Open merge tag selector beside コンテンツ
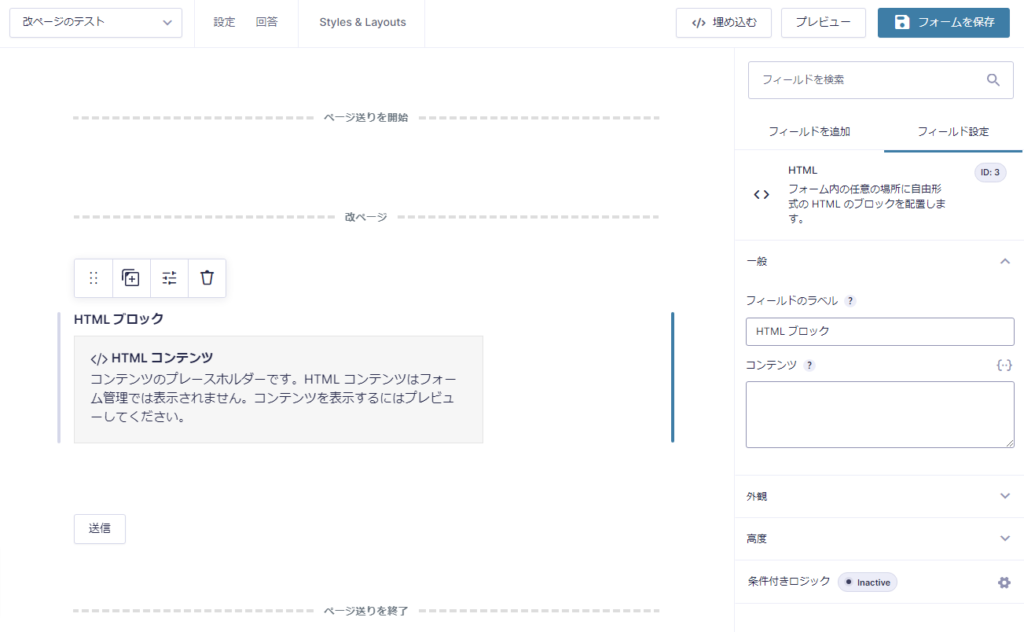 (x=1004, y=365)
